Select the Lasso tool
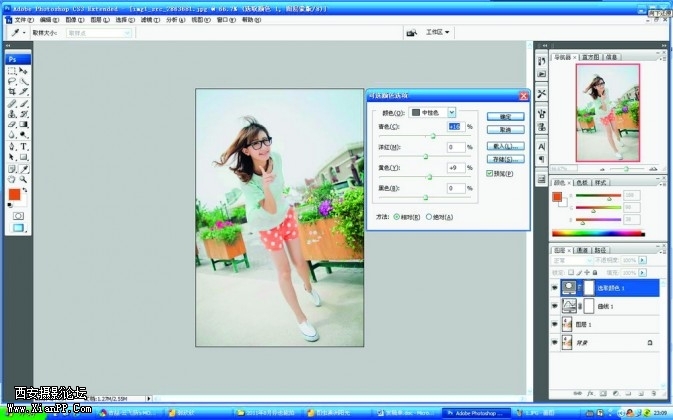Image resolution: width=673 pixels, height=420 pixels. [12, 81]
